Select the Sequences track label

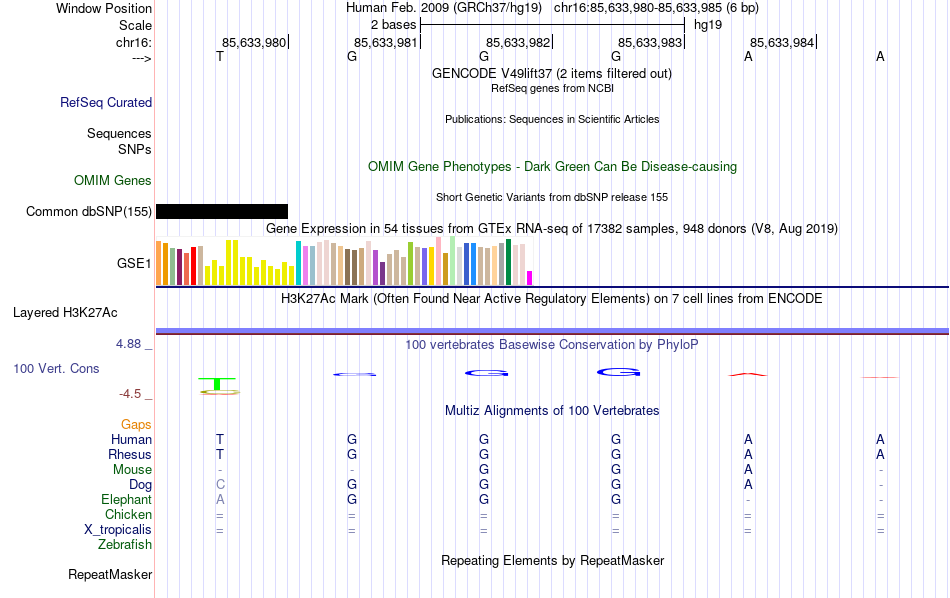click(x=119, y=133)
